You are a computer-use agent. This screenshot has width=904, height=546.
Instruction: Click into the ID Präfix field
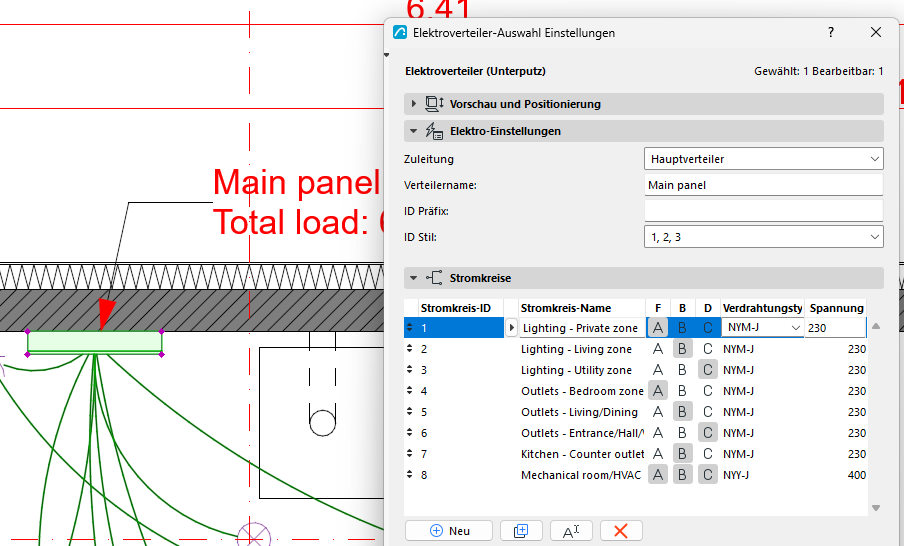pyautogui.click(x=763, y=211)
